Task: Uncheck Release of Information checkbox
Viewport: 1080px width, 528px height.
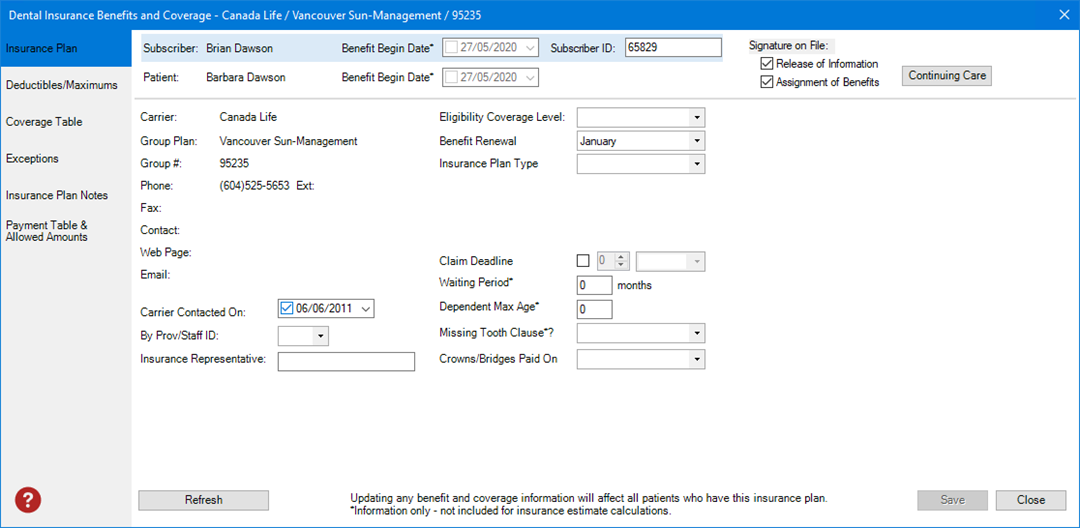Action: (x=767, y=64)
